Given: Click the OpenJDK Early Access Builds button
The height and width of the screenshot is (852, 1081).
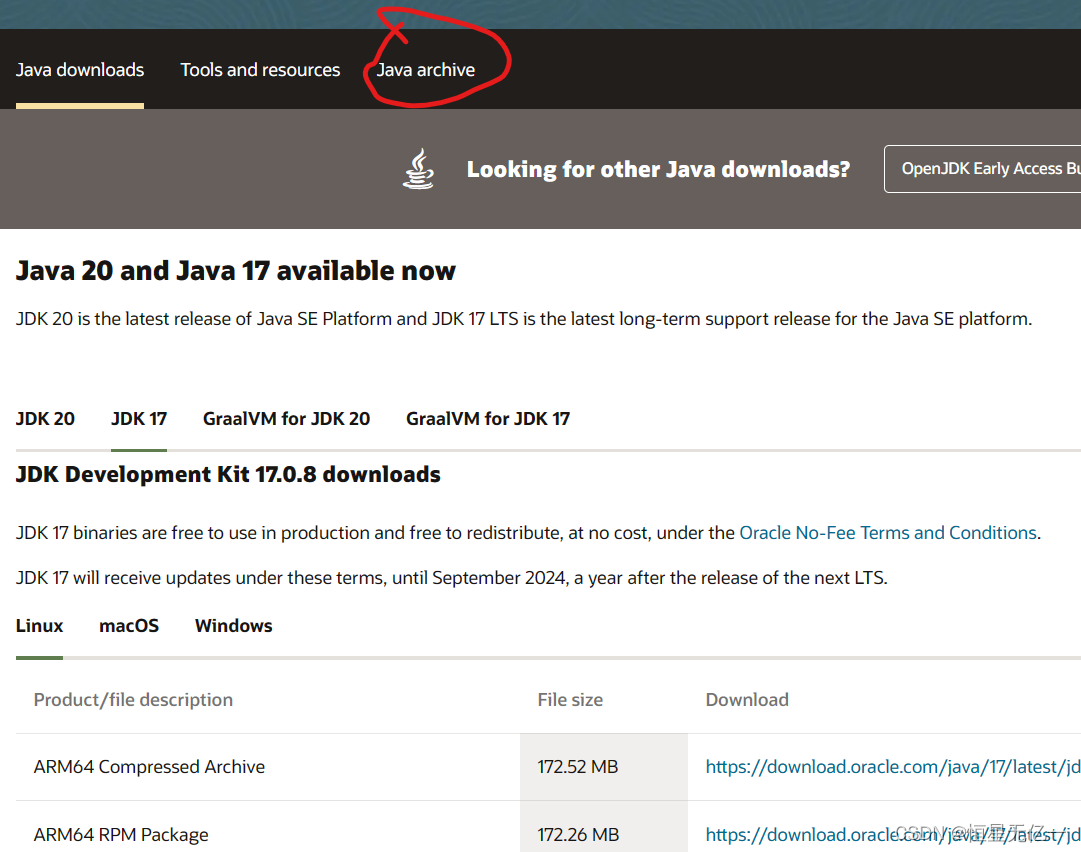Looking at the screenshot, I should point(990,168).
